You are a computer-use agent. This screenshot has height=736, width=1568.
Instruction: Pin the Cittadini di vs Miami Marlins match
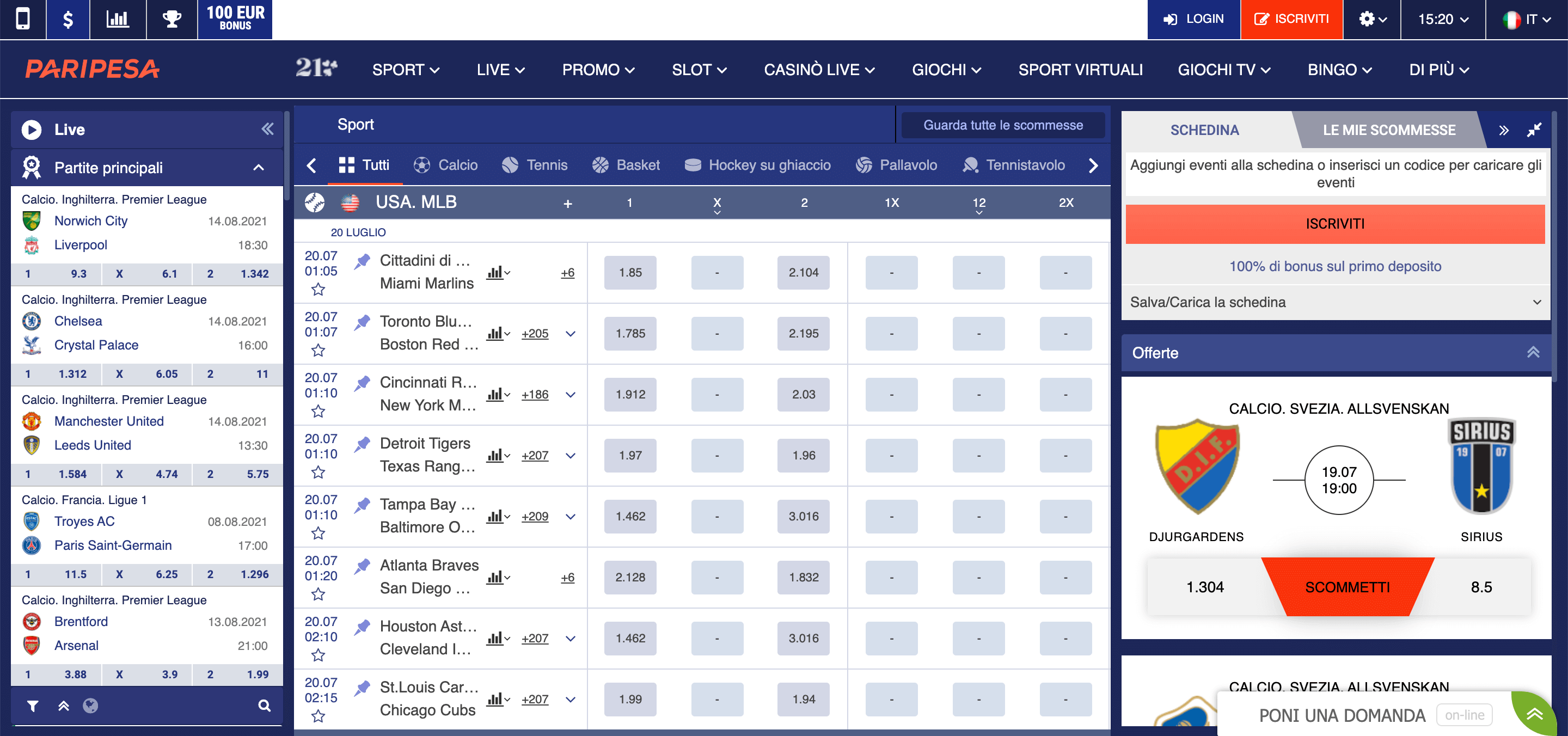(362, 261)
